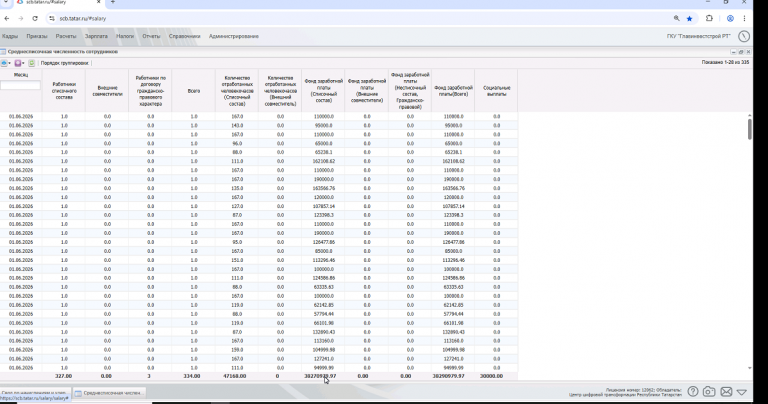Click the clock icon beside organization name

(744, 36)
